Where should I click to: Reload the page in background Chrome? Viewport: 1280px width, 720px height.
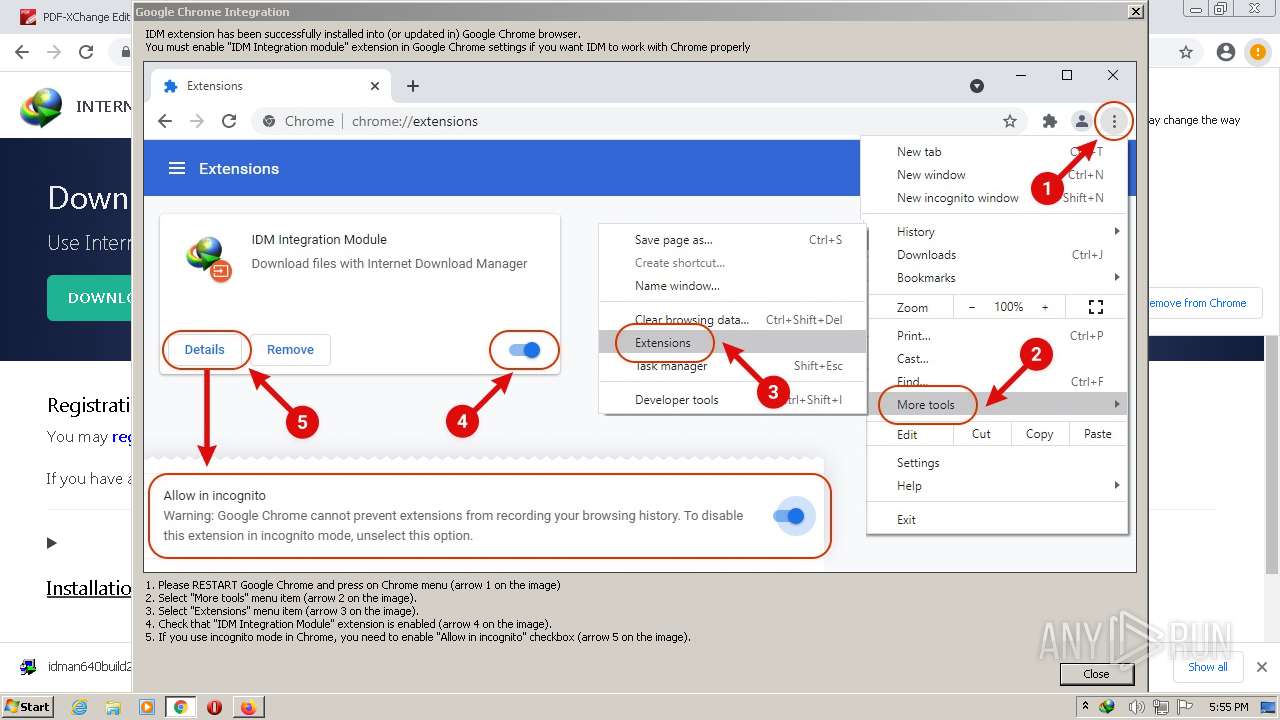pos(86,52)
